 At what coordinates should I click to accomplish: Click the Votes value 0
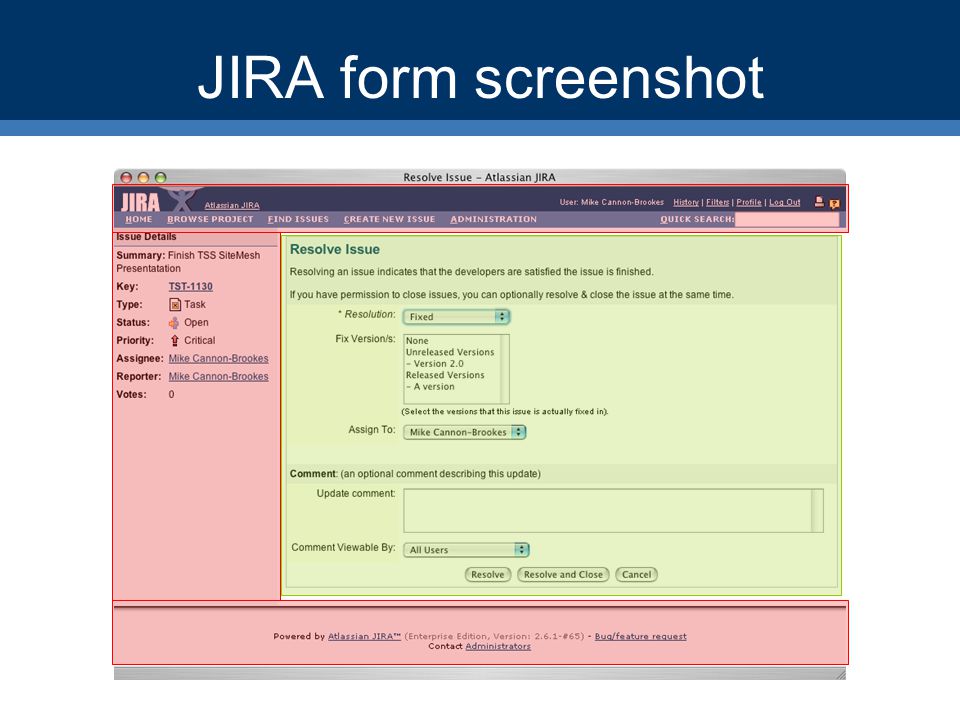click(171, 395)
